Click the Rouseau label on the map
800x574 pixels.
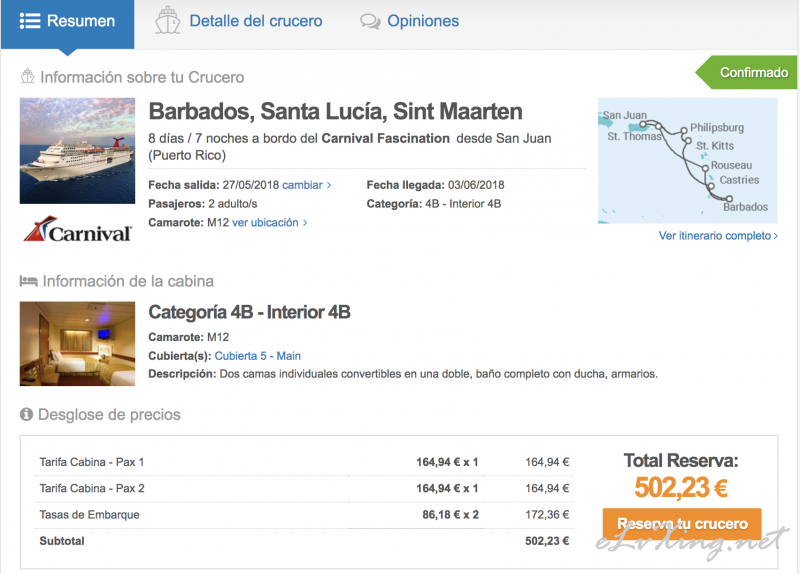(x=731, y=165)
